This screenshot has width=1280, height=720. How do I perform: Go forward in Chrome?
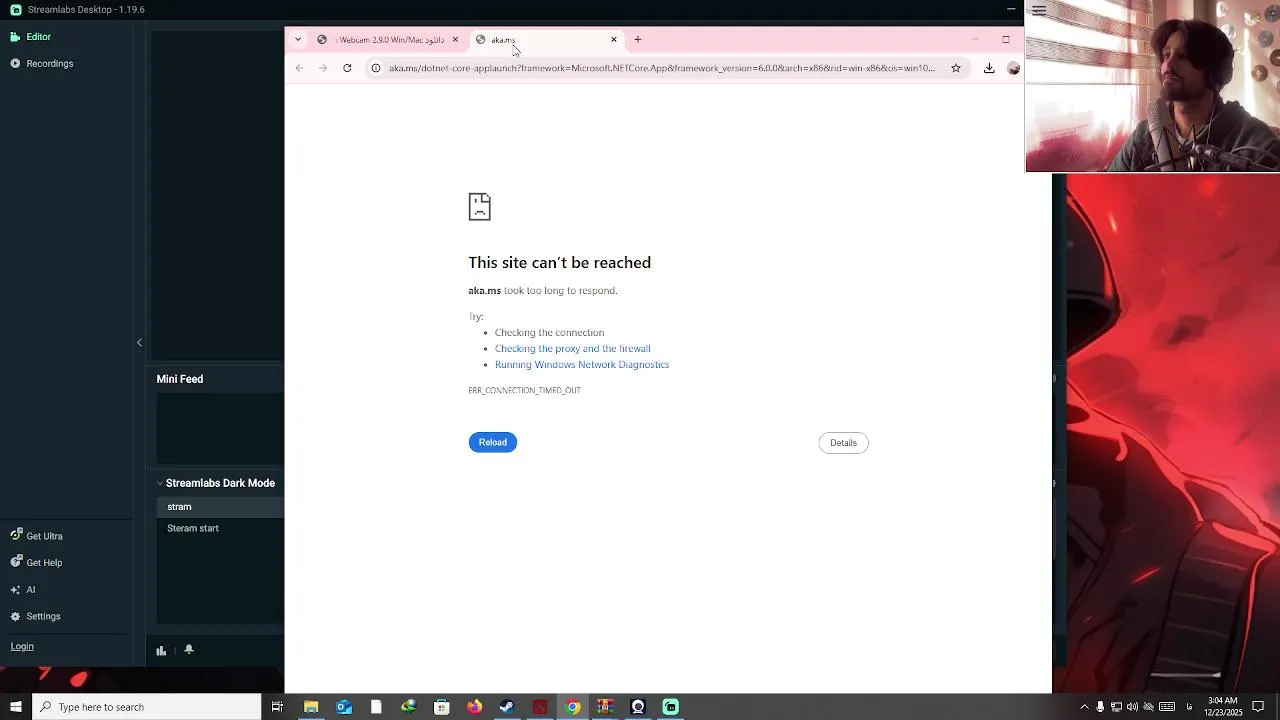tap(323, 68)
